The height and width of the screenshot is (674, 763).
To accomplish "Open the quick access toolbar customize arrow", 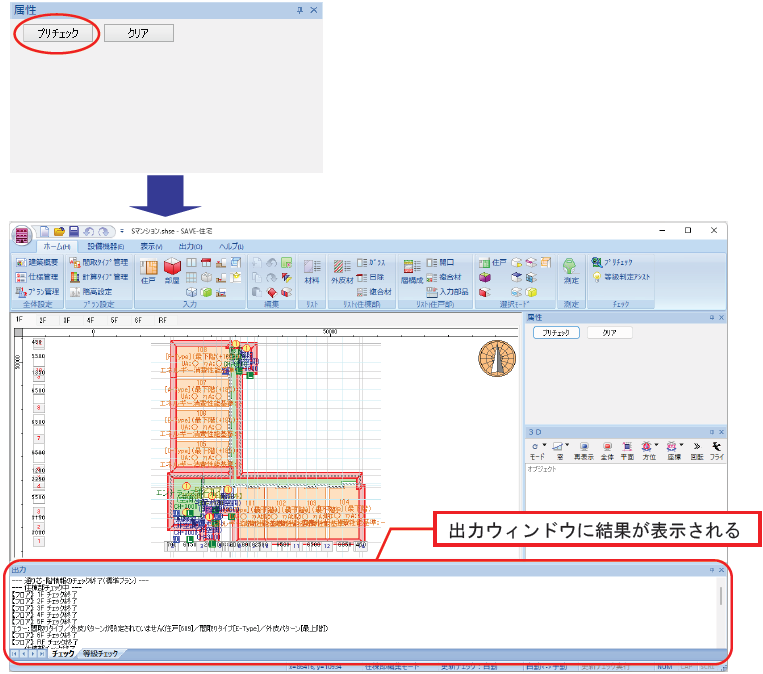I will click(x=122, y=231).
